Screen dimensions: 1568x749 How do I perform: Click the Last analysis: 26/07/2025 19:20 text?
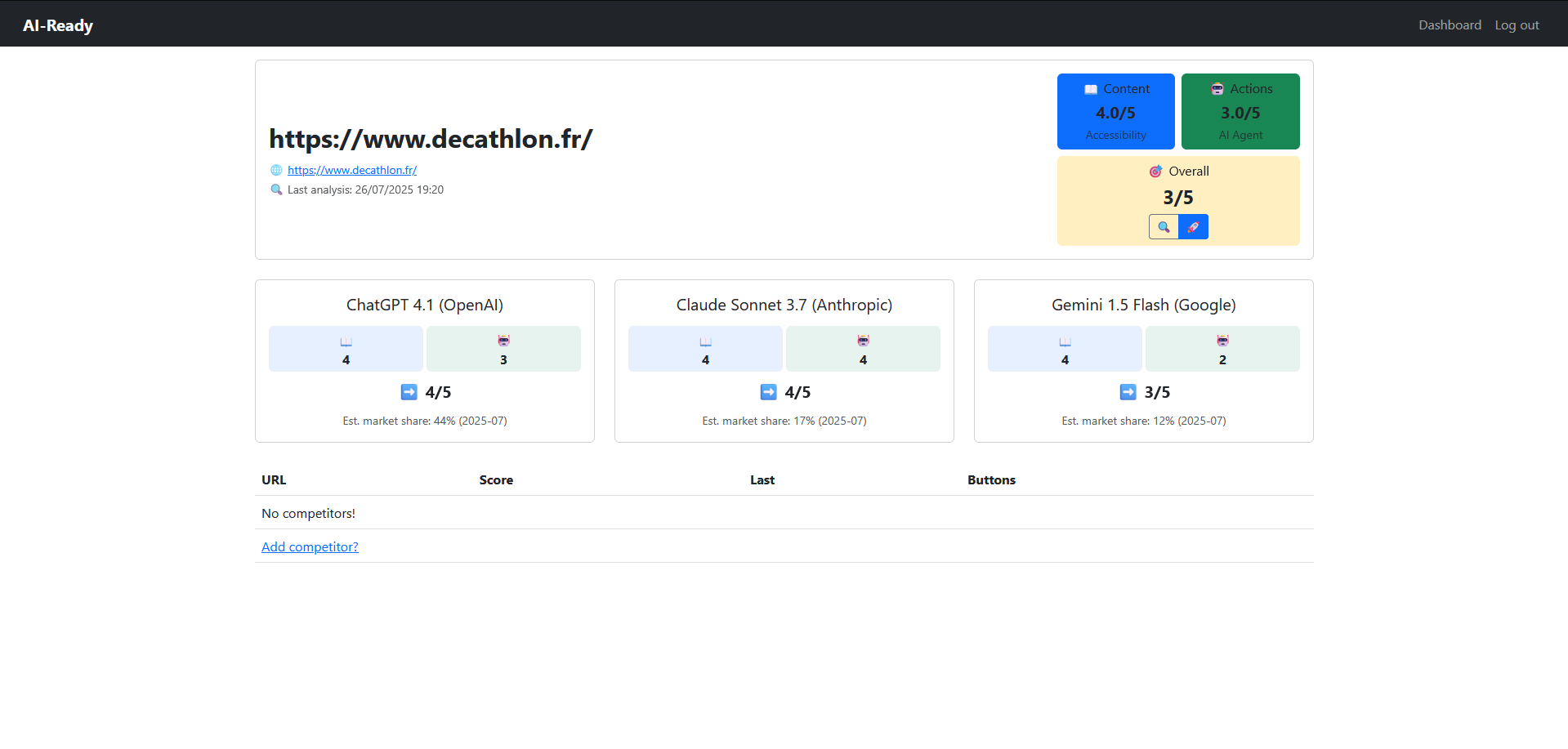(x=365, y=189)
